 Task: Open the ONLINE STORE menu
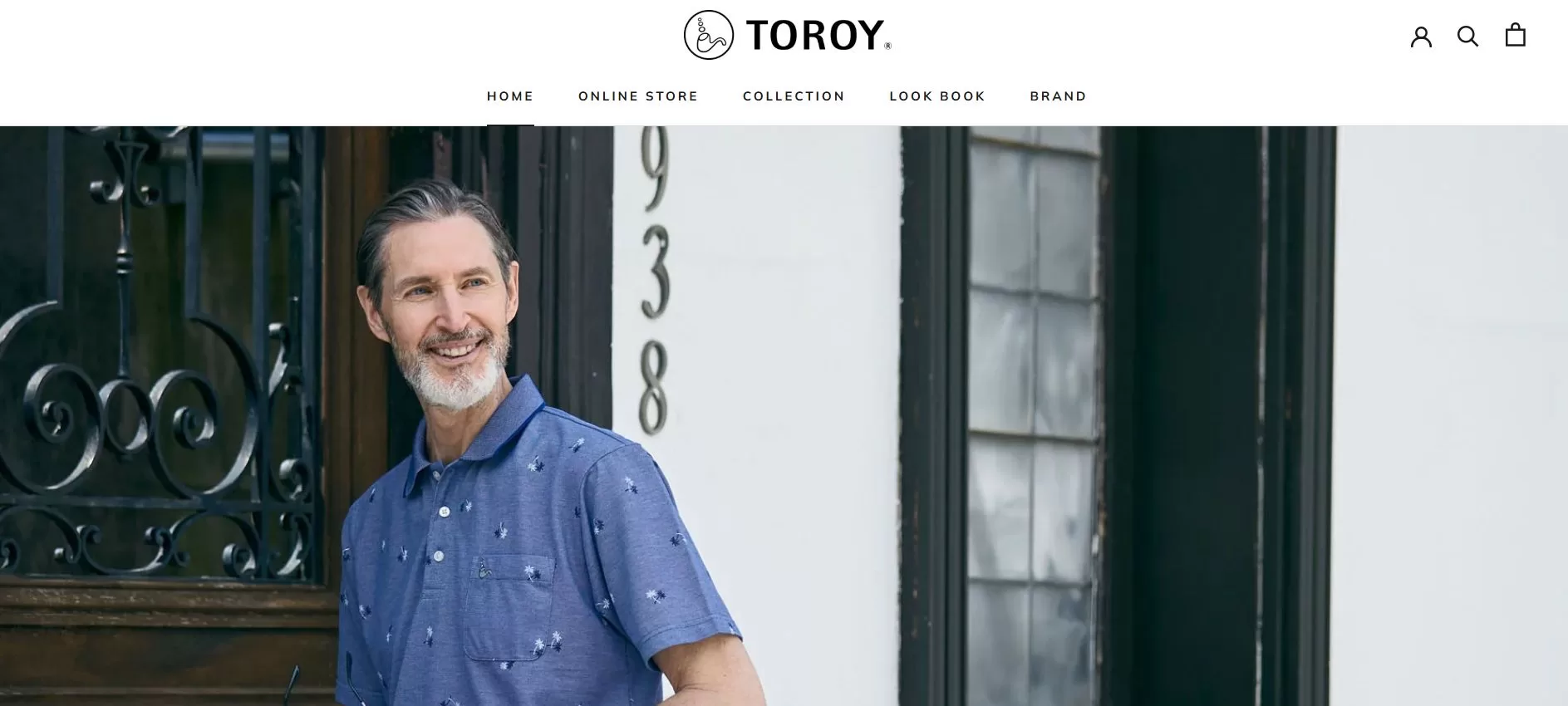638,96
